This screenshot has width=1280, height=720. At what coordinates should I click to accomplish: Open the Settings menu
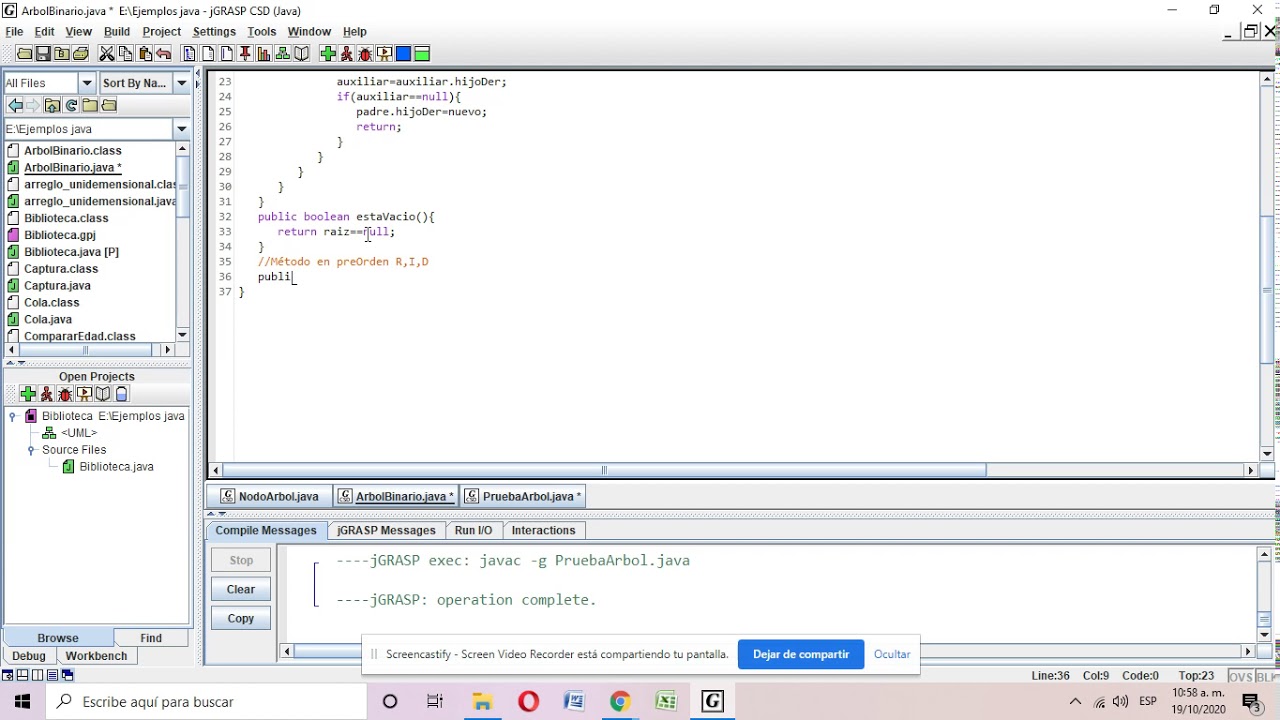tap(214, 32)
